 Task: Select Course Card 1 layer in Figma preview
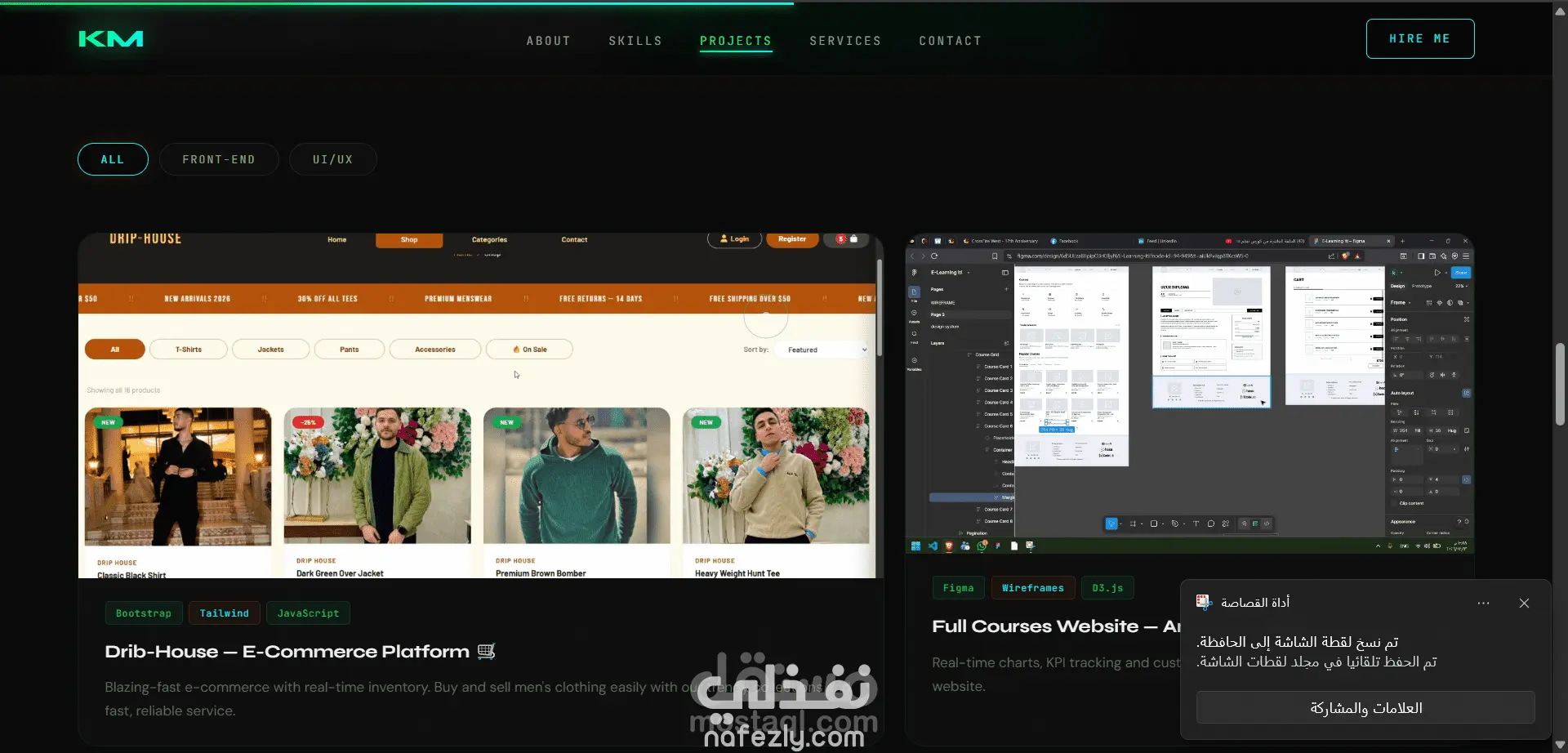997,367
